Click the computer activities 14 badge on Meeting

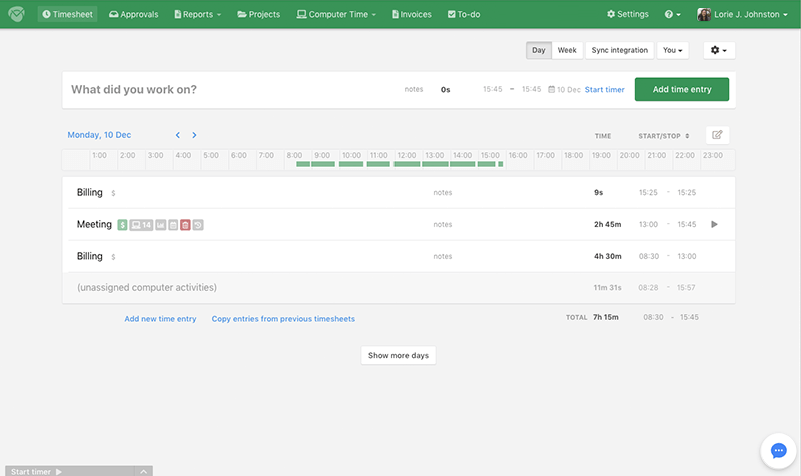141,225
